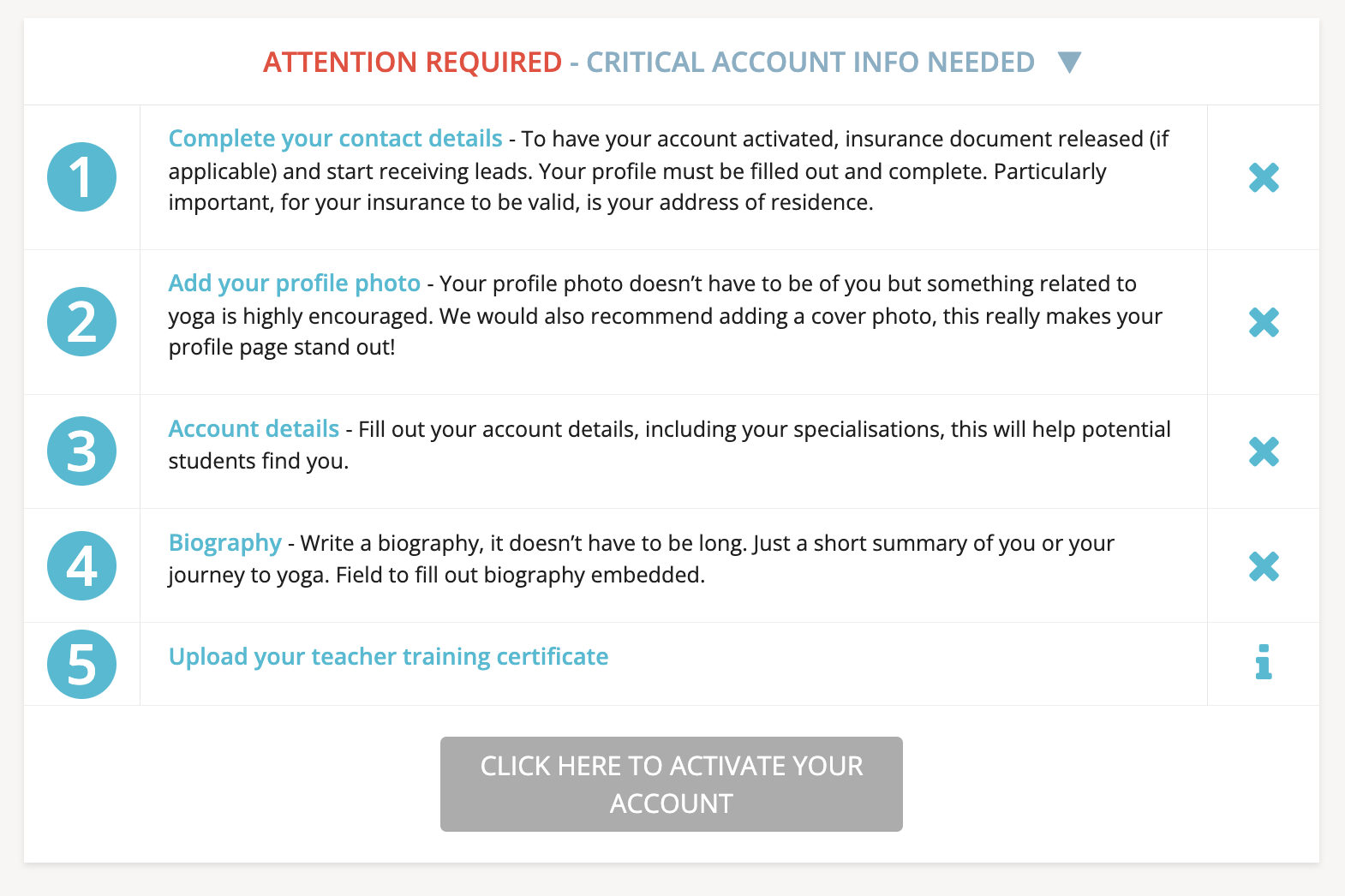Select the step 3 circle icon

(x=81, y=451)
